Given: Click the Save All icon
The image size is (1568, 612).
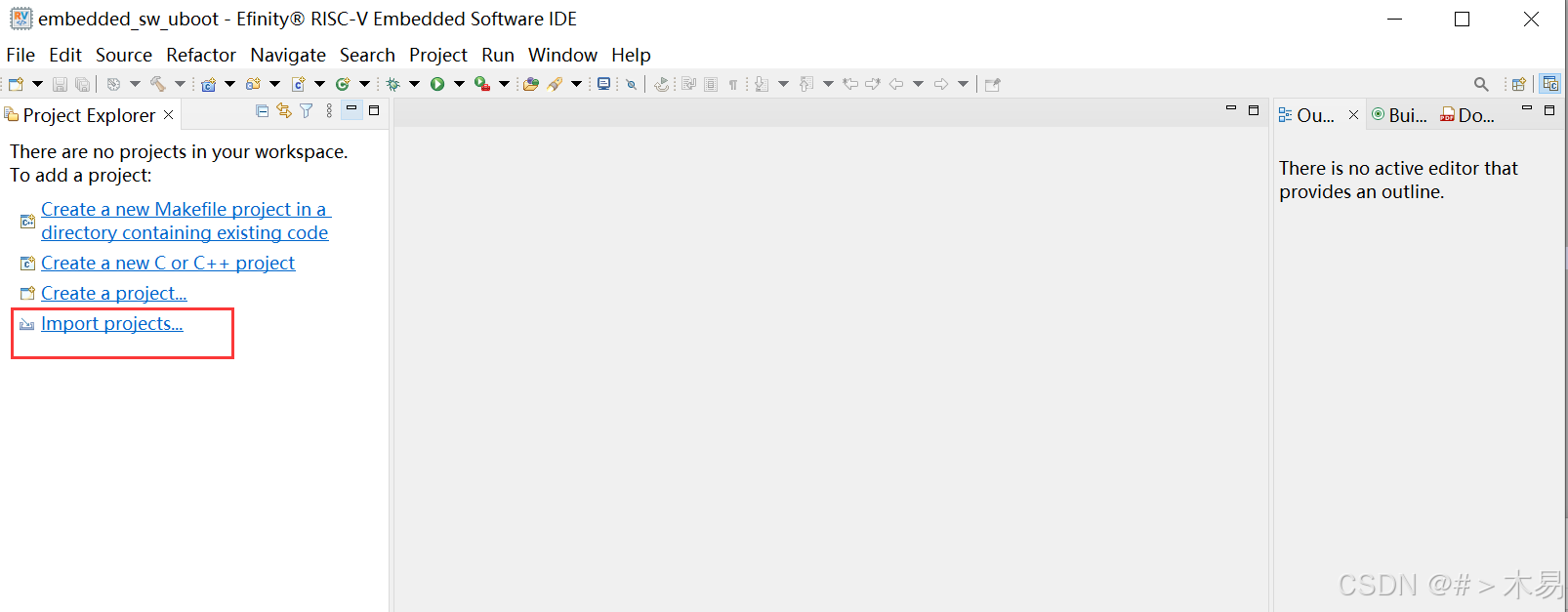Looking at the screenshot, I should pos(83,84).
